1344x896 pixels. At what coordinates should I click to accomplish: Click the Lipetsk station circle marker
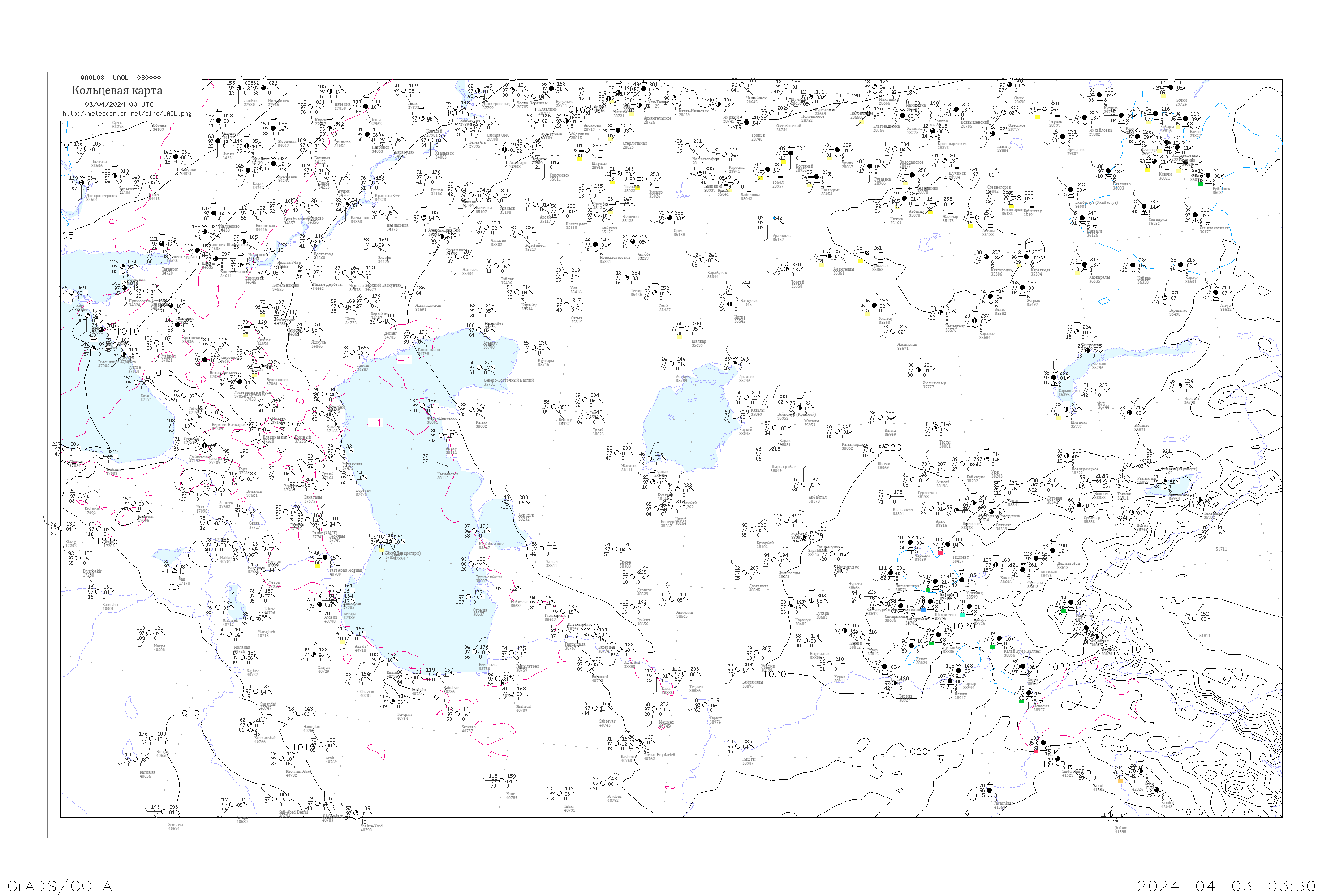click(x=239, y=88)
